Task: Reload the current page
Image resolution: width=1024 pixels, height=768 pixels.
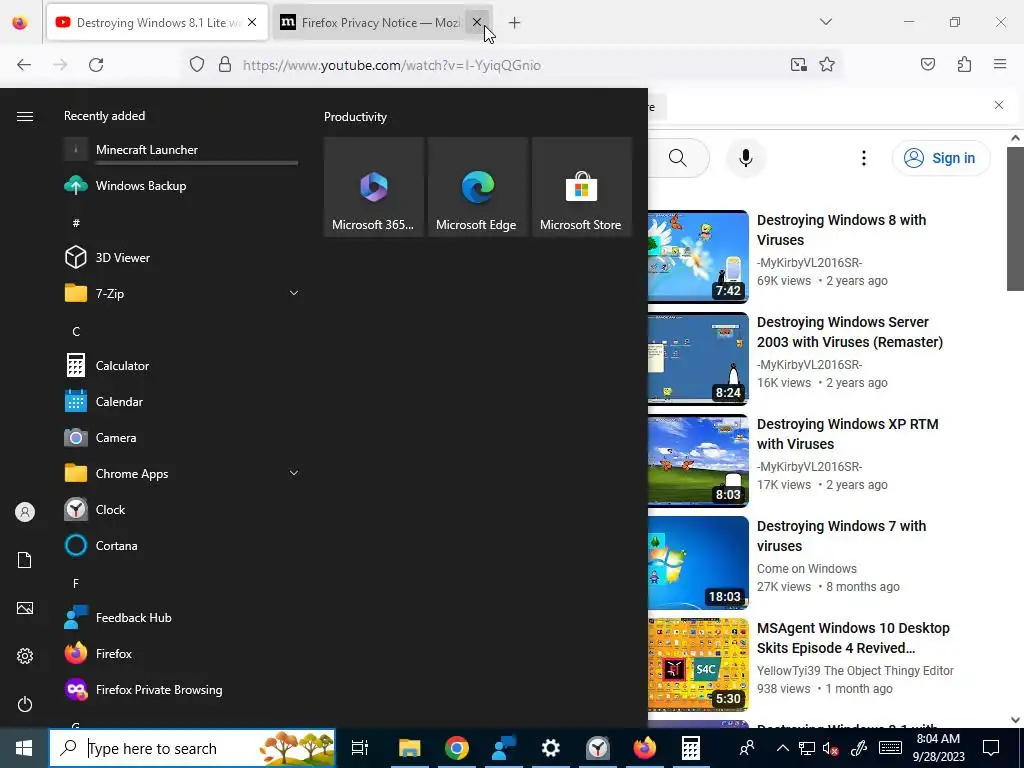Action: tap(96, 65)
